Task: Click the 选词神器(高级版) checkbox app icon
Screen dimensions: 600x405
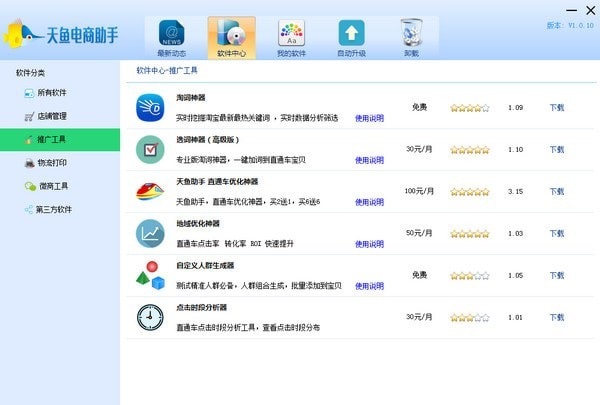Action: tap(150, 149)
